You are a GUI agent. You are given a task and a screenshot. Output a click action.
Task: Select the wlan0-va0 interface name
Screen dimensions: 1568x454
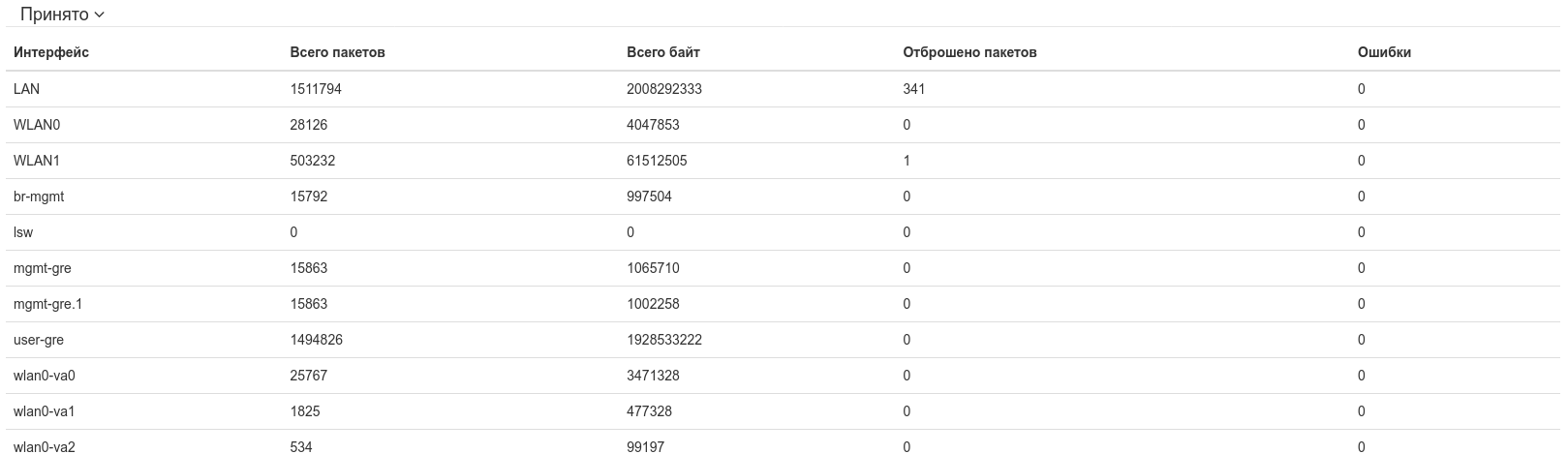(44, 376)
